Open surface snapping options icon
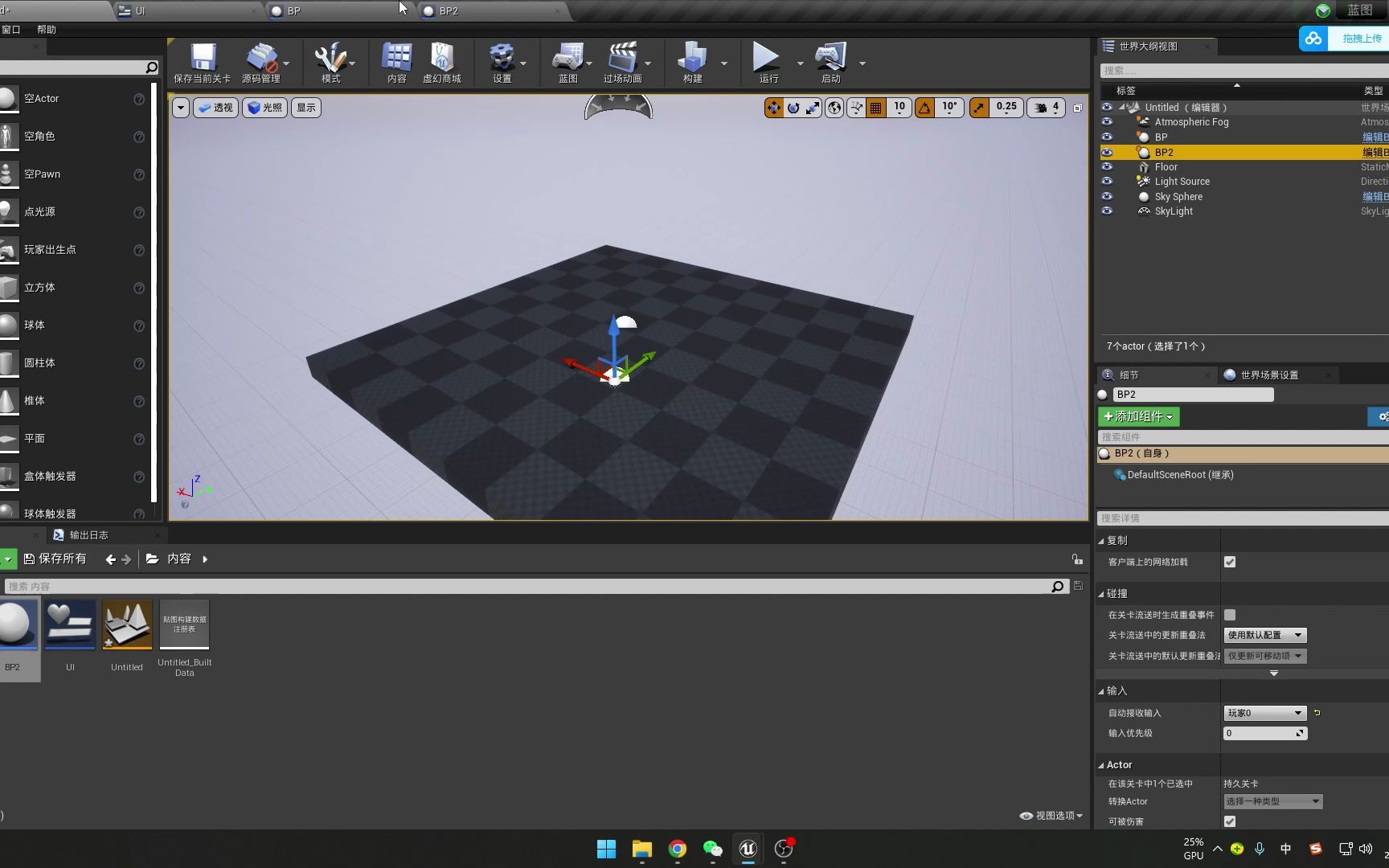This screenshot has width=1389, height=868. click(x=856, y=108)
